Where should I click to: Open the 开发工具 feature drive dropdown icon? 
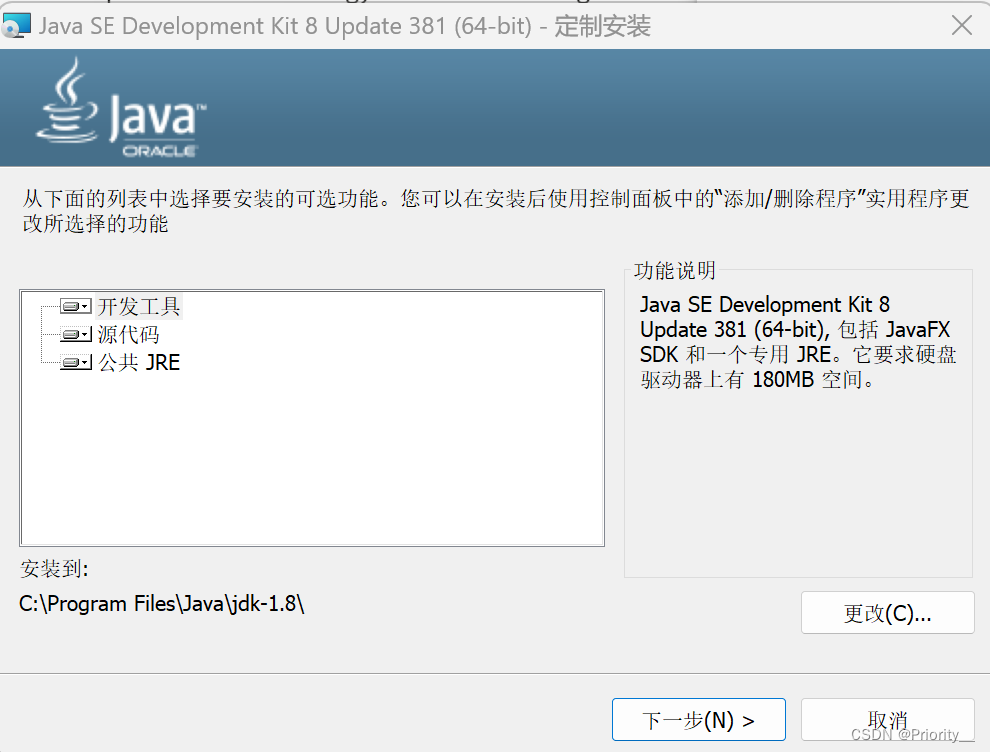click(x=76, y=306)
